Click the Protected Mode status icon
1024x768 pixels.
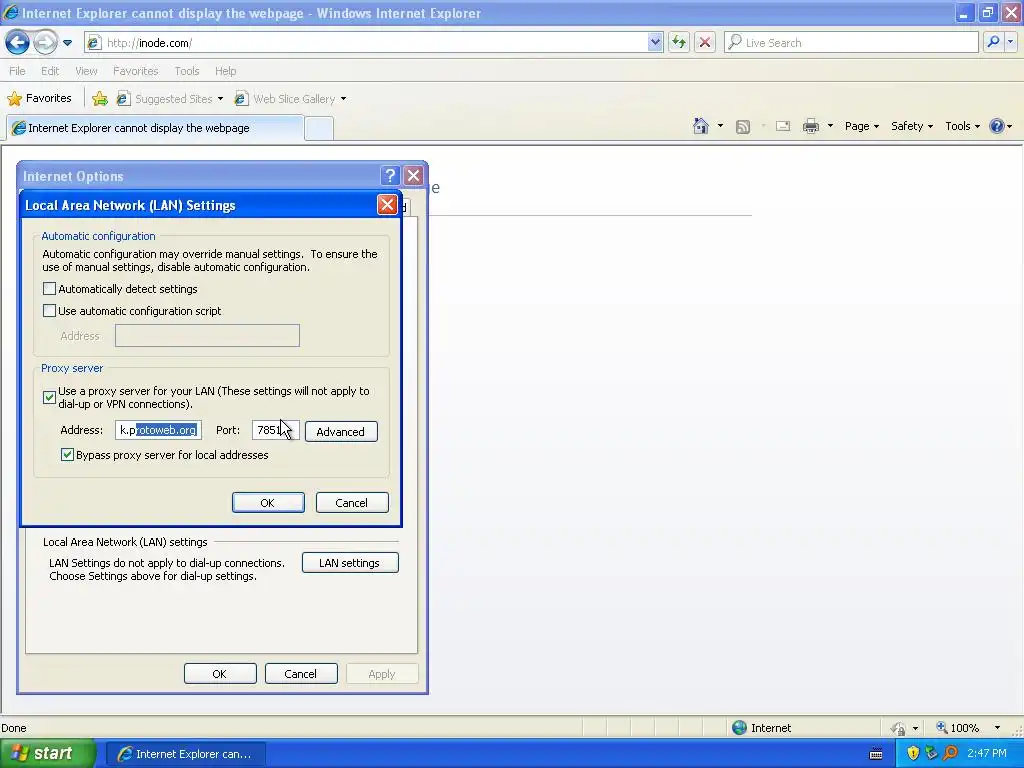pos(899,728)
